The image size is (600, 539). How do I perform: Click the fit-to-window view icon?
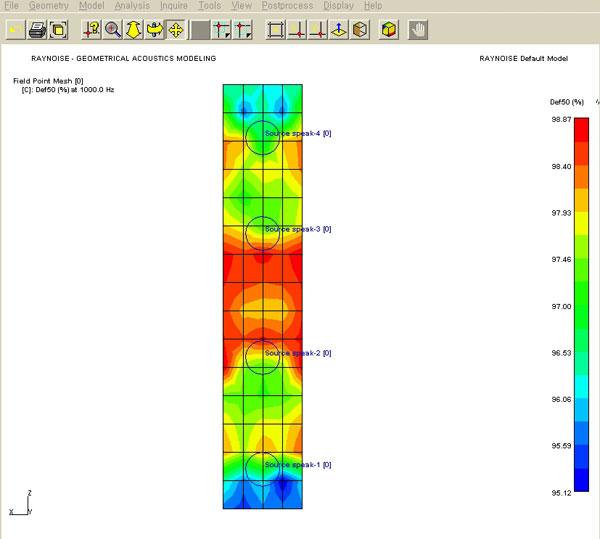[x=59, y=30]
